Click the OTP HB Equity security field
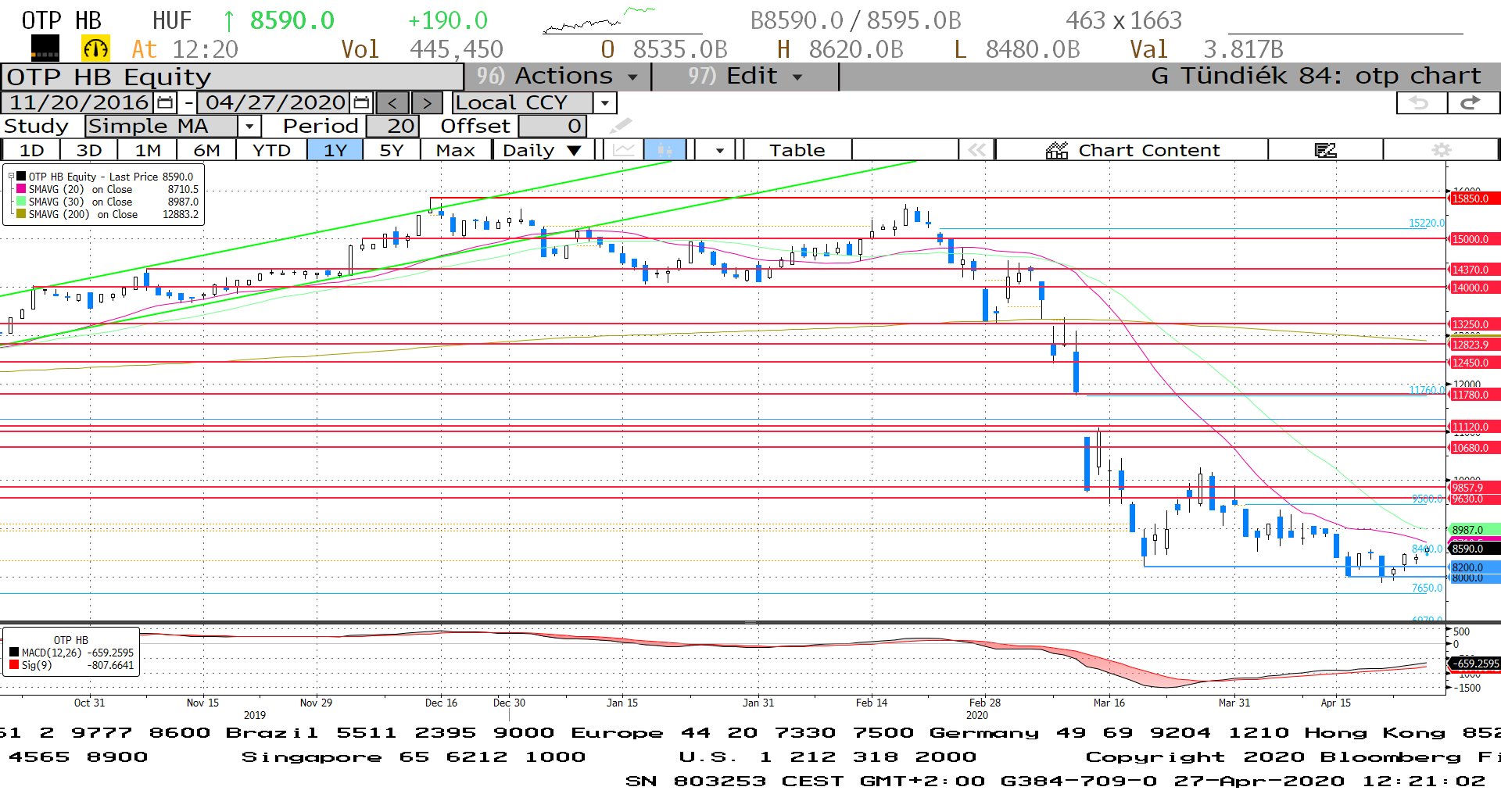This screenshot has height=812, width=1501. 232,77
